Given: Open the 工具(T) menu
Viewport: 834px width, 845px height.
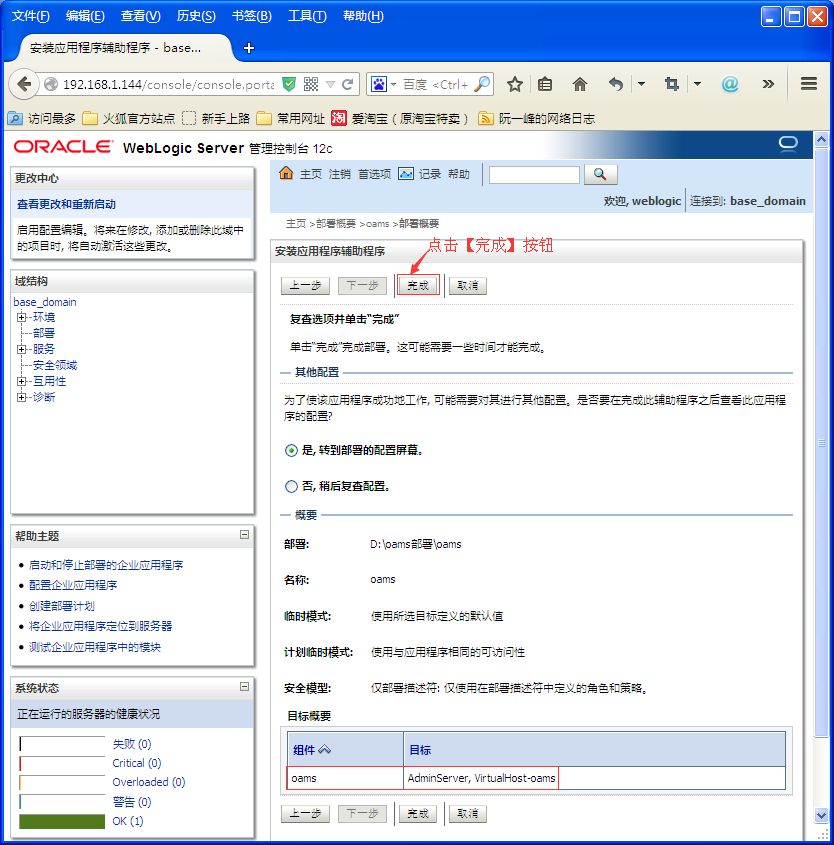Looking at the screenshot, I should tap(307, 16).
